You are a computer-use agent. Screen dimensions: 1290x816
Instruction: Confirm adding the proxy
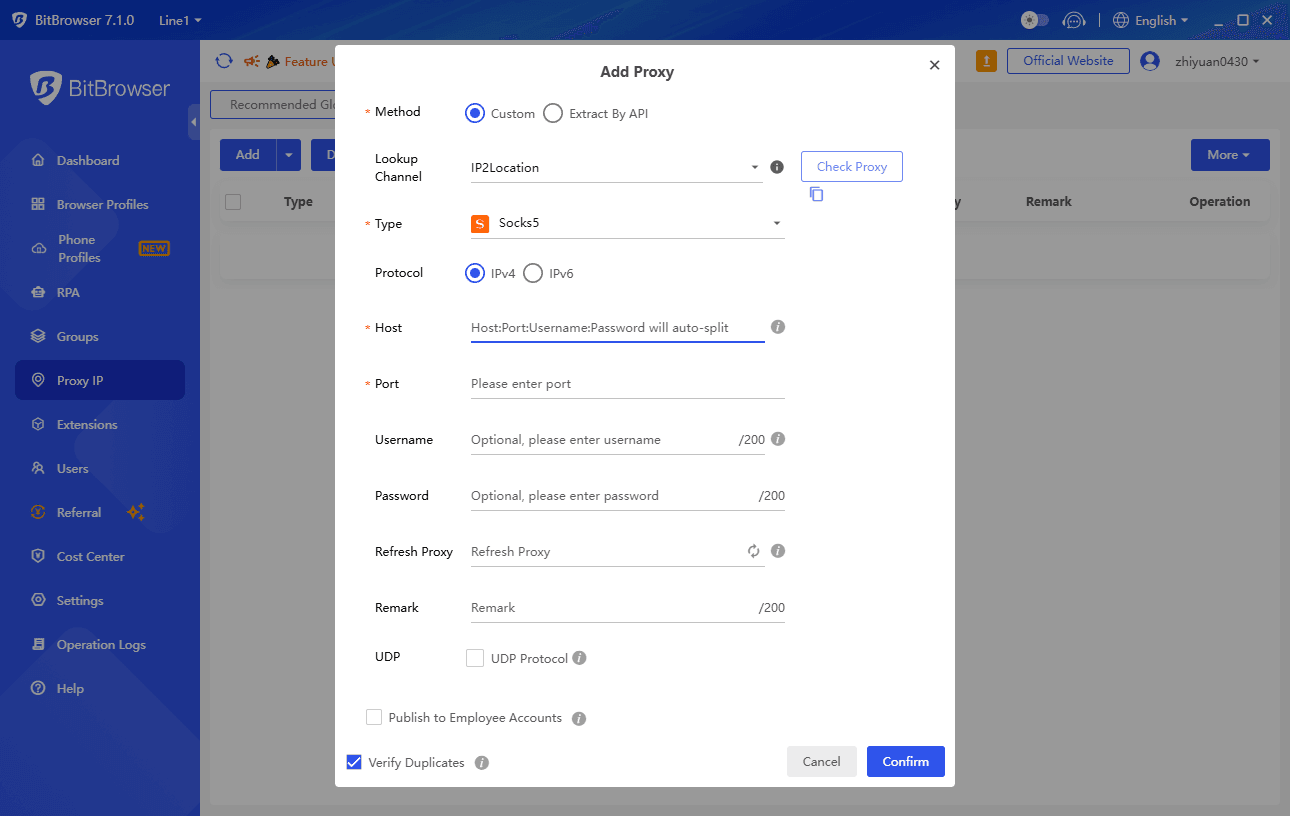(x=905, y=761)
